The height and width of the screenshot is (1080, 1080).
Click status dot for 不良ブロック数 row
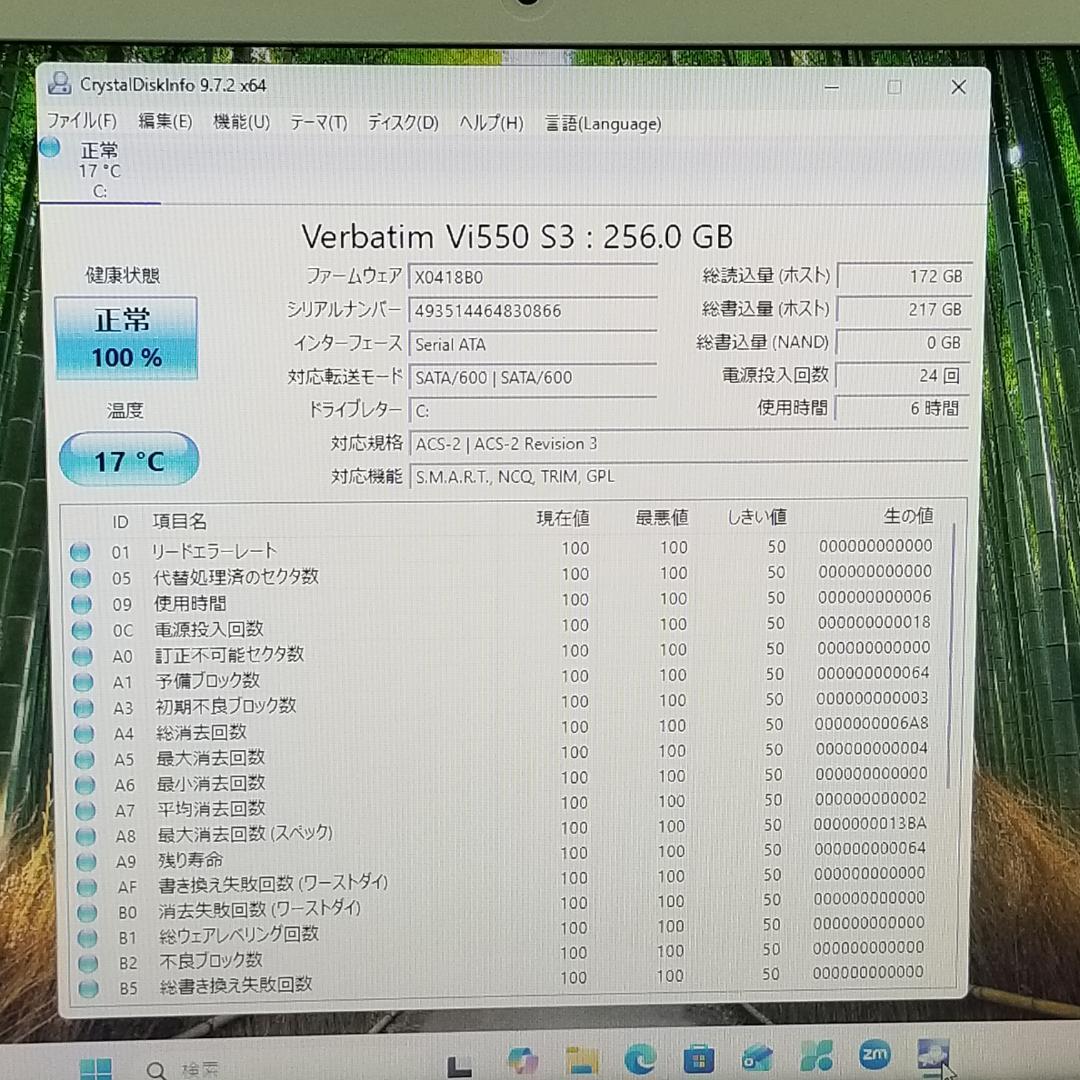click(x=83, y=962)
